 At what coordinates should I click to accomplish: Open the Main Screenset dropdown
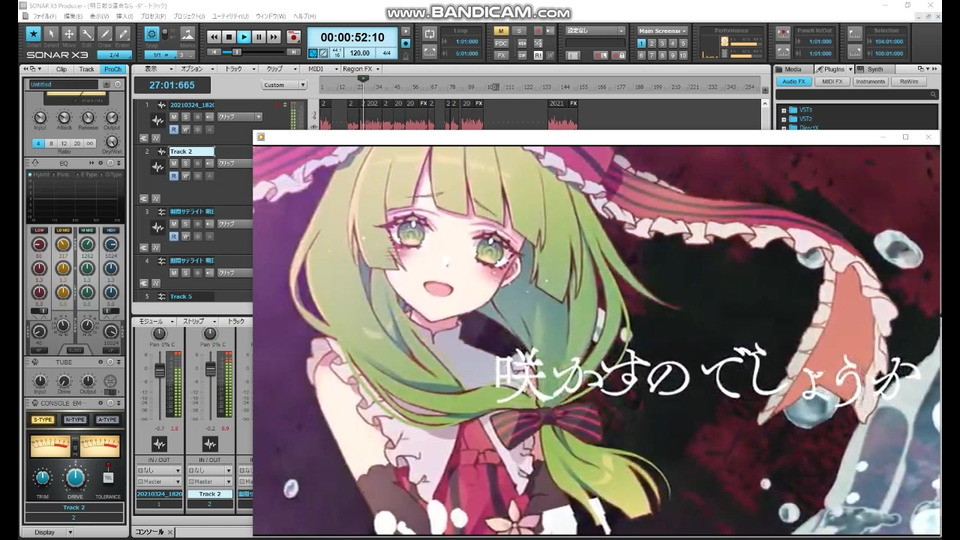pos(662,31)
